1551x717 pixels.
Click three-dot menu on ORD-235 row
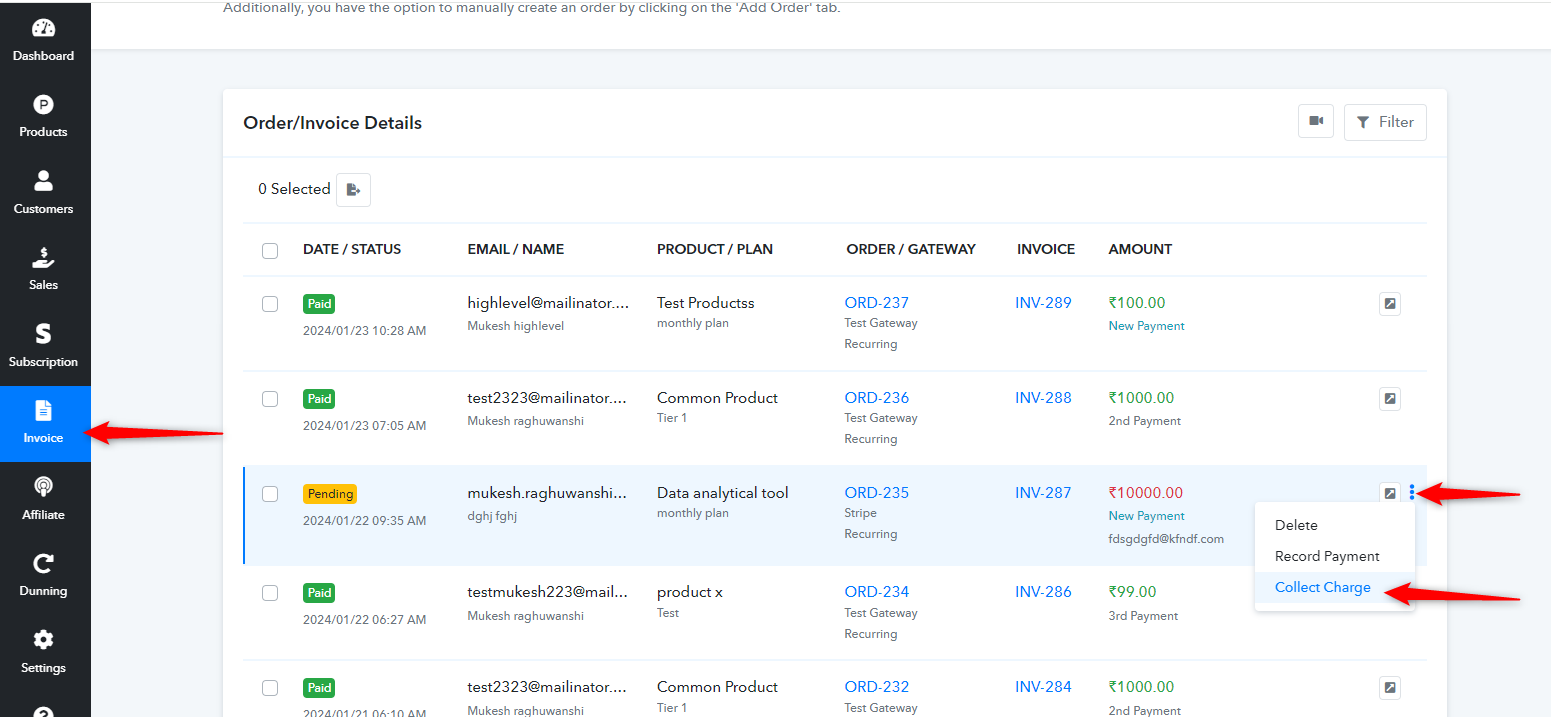pyautogui.click(x=1412, y=492)
